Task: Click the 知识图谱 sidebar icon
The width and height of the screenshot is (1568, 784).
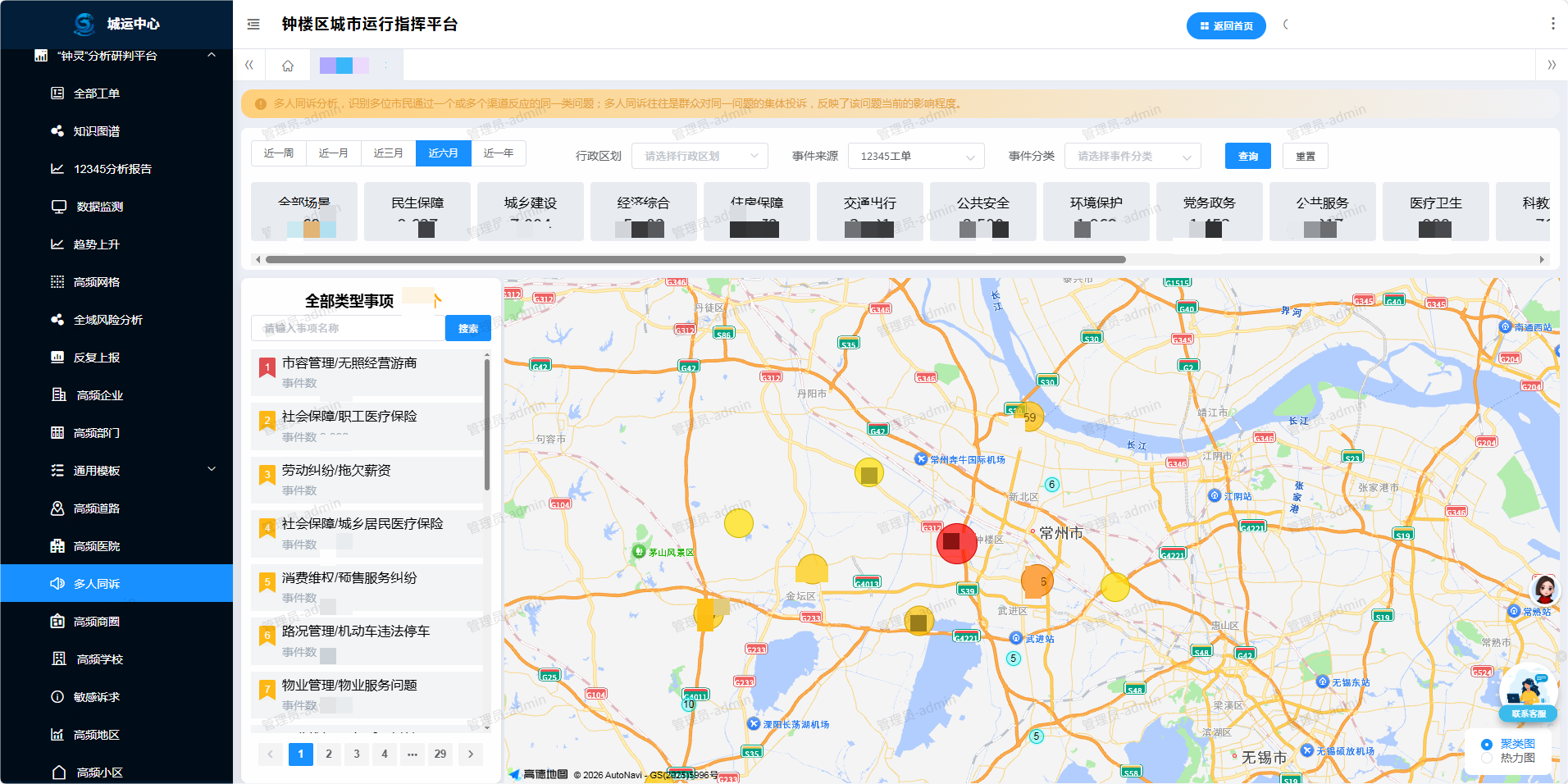Action: [x=57, y=131]
